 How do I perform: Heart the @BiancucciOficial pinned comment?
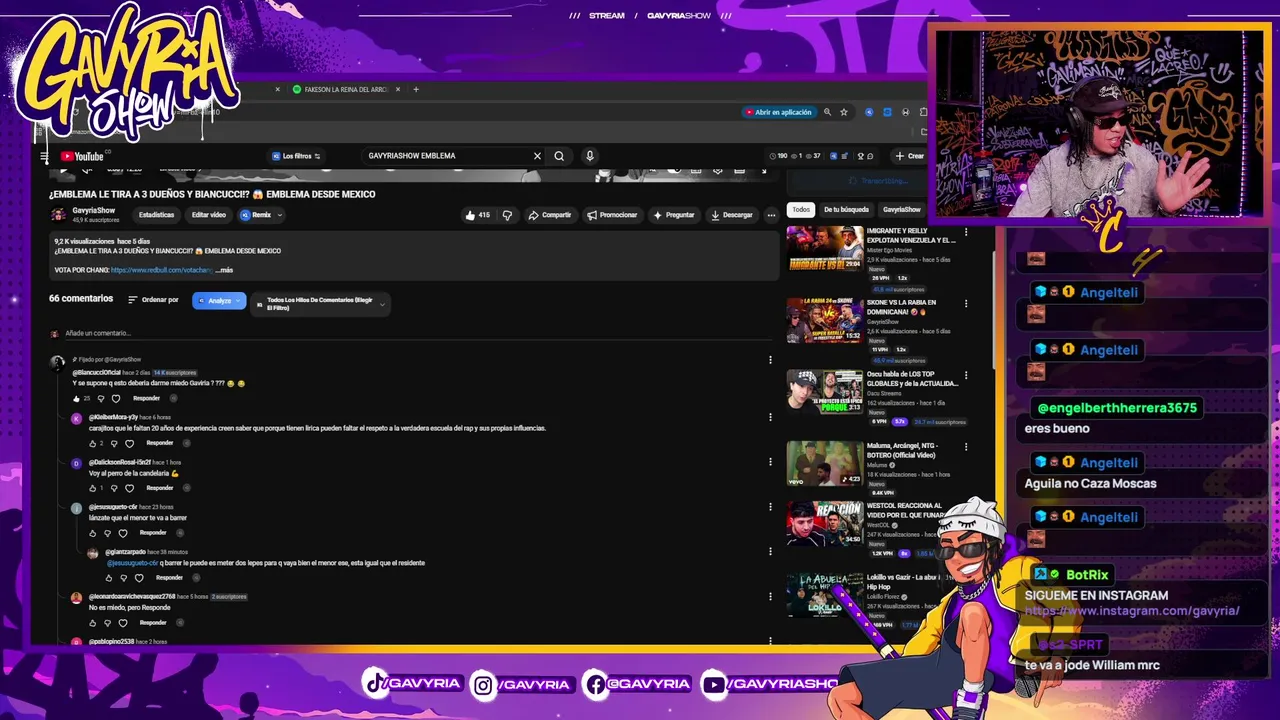tap(116, 398)
